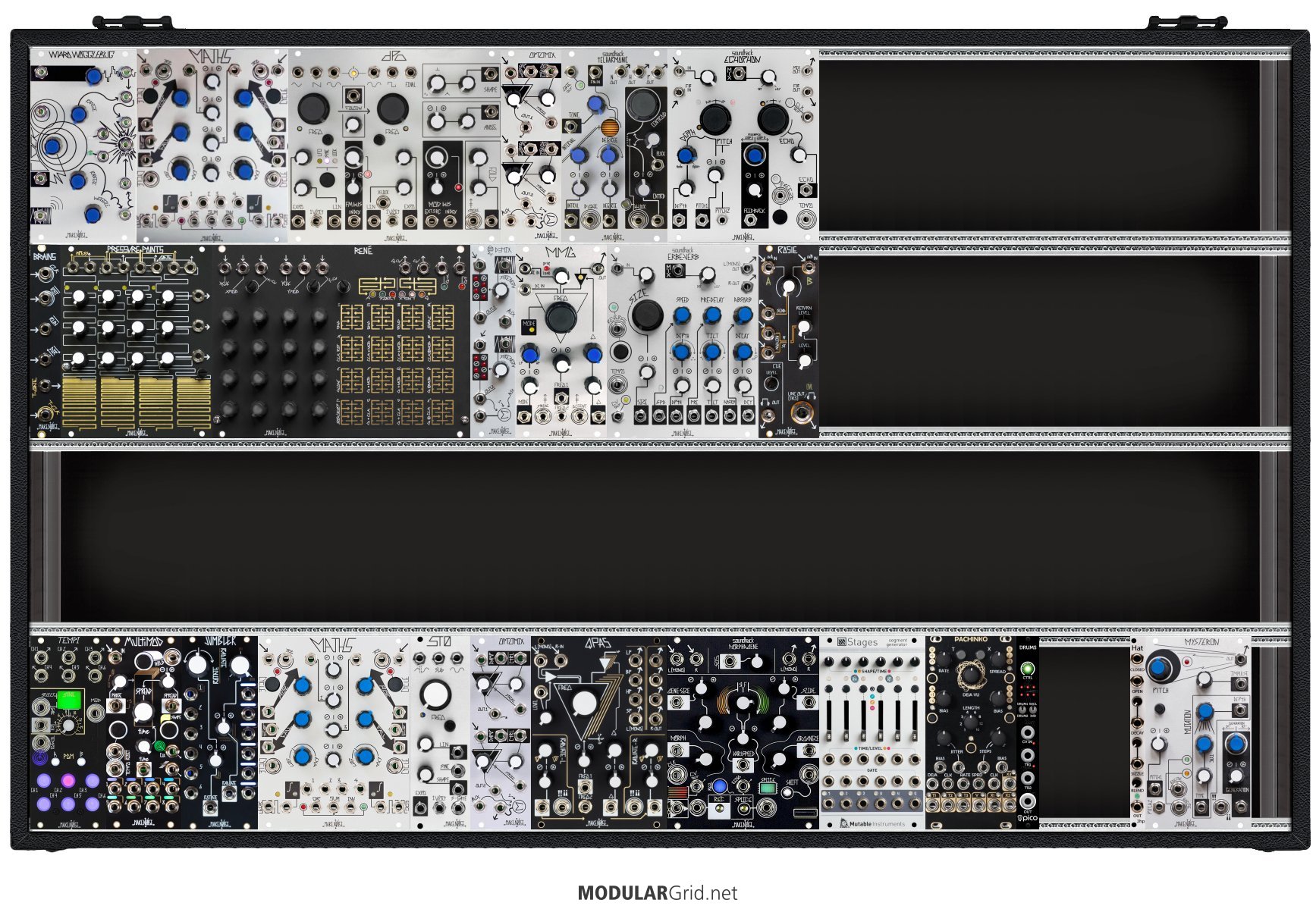Select the MMG filter module
The height and width of the screenshot is (909, 1316).
[x=561, y=341]
